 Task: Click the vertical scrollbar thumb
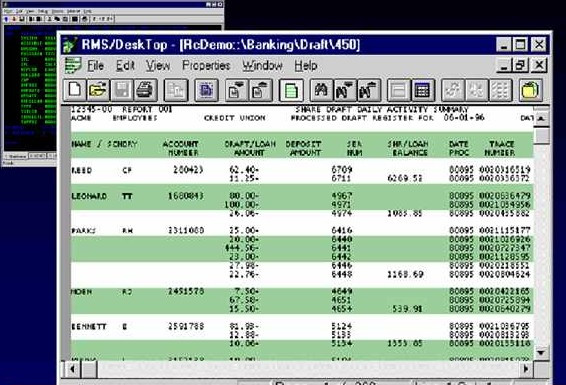[541, 136]
